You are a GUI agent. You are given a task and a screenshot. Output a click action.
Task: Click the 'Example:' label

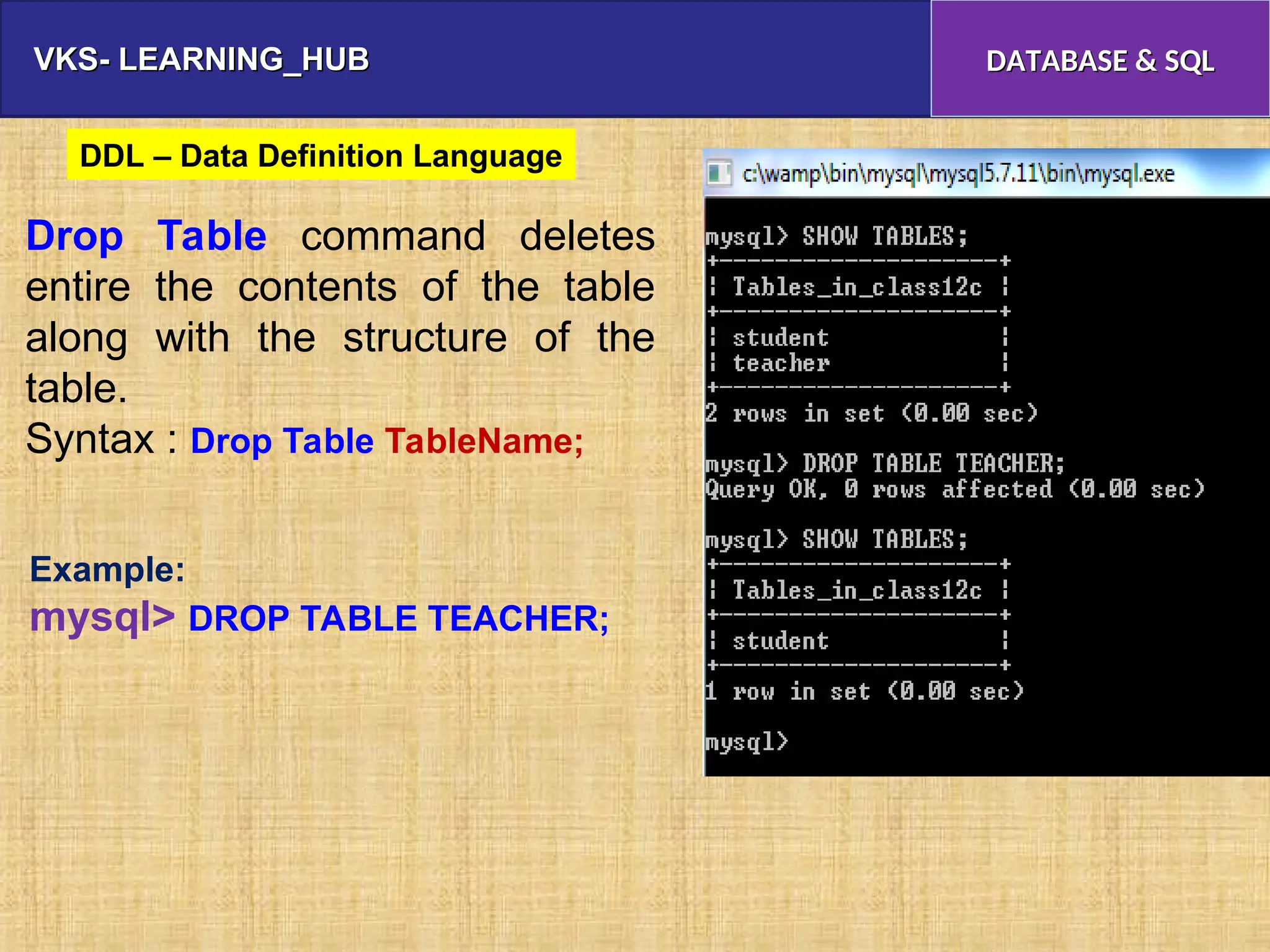(x=107, y=569)
